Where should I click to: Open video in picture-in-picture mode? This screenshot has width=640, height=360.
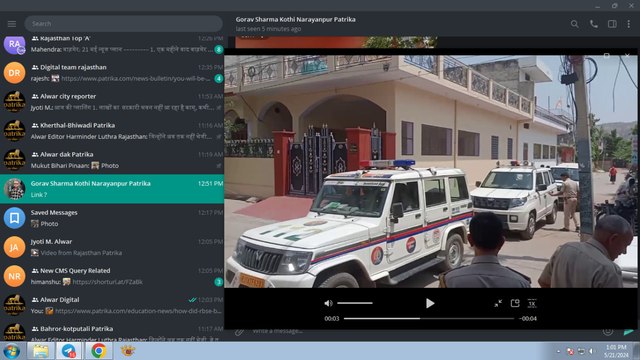point(515,303)
